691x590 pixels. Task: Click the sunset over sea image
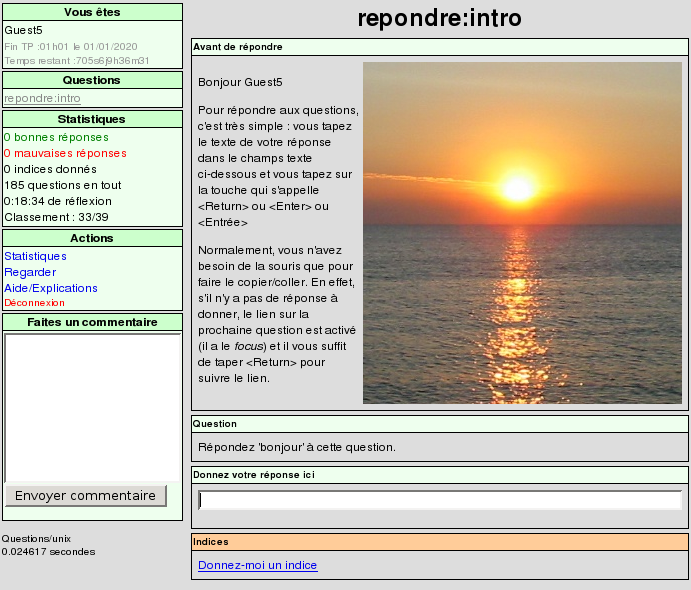522,233
